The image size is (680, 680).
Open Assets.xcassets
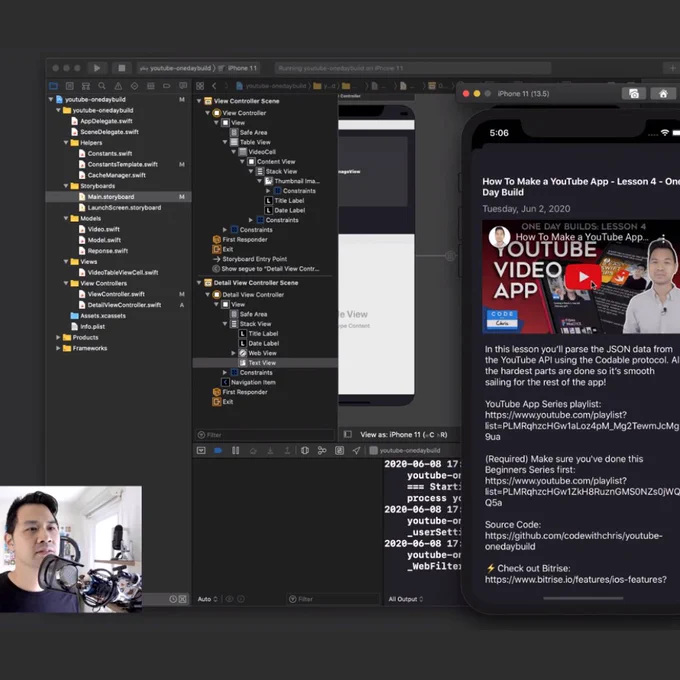pos(103,316)
